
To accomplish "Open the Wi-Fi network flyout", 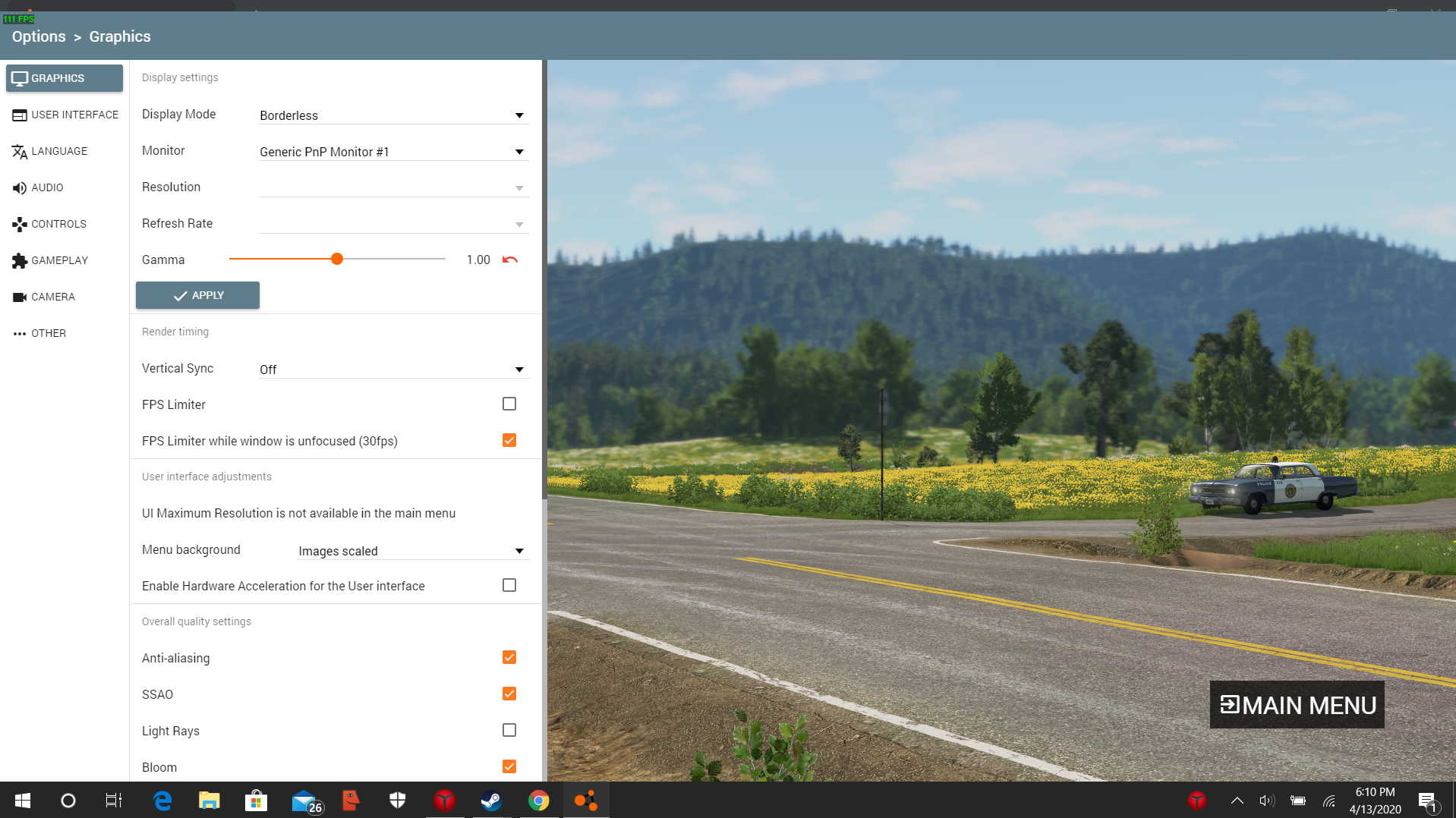I will coord(1329,801).
